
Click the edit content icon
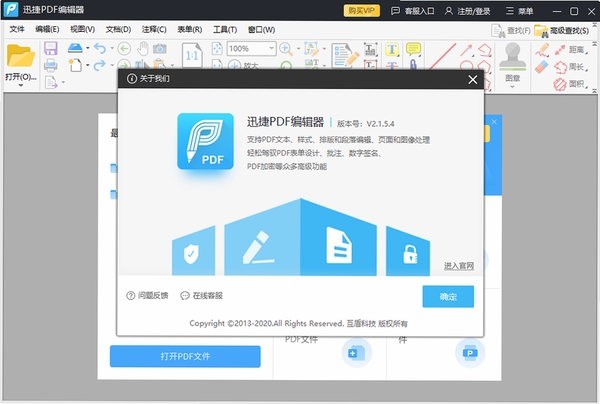(x=311, y=49)
